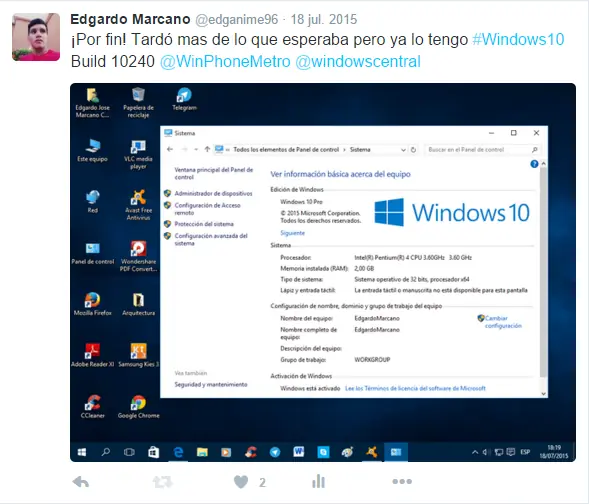Screen dimensions: 589x504
Task: Launch Mozilla Firefox desktop shortcut
Action: pos(92,304)
